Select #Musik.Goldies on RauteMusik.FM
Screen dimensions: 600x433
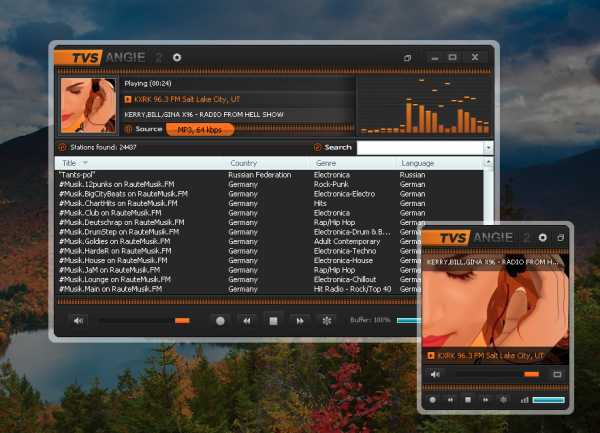click(236, 242)
